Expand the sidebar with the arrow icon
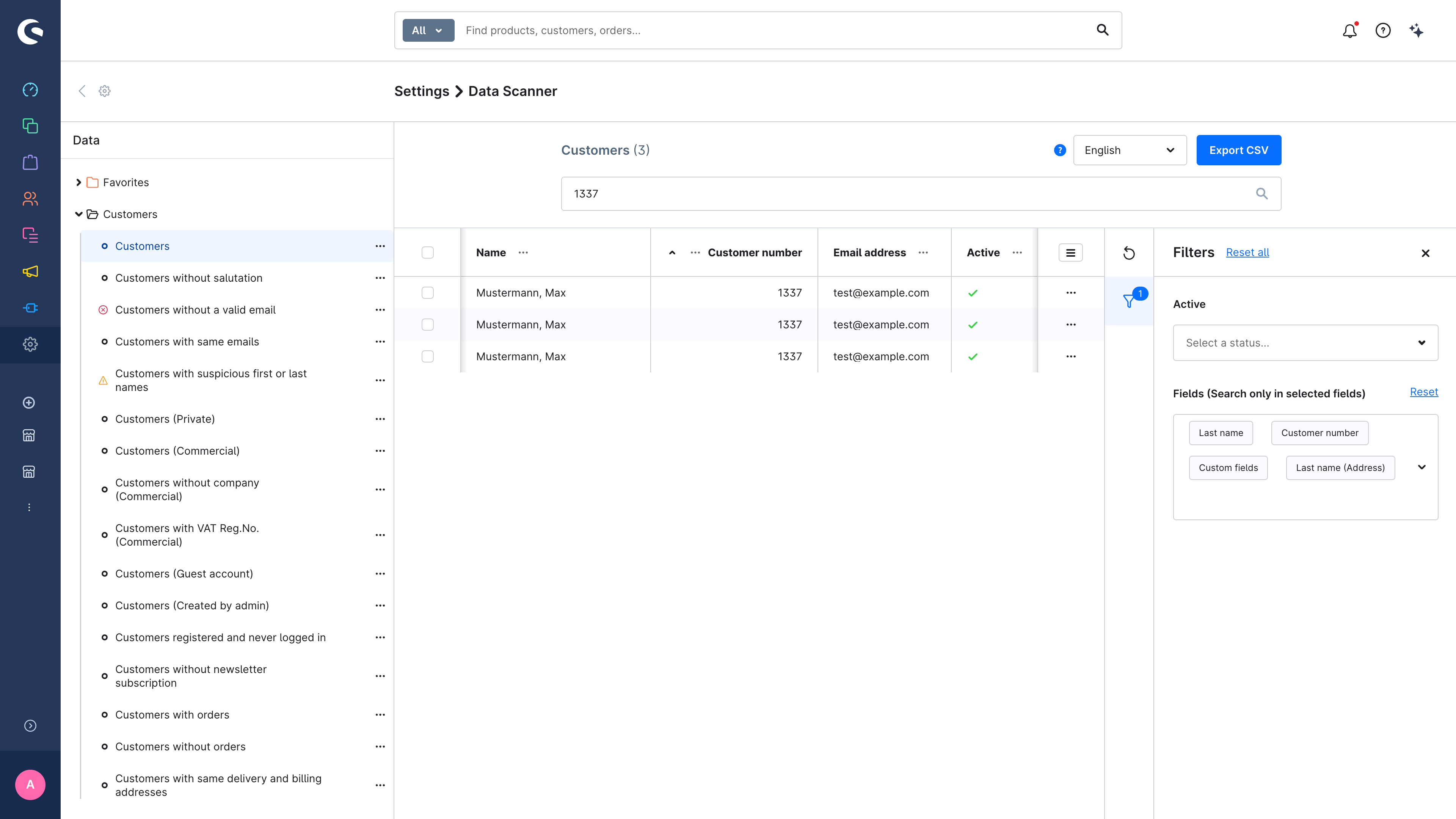Screen dimensions: 1456x819 click(30, 726)
